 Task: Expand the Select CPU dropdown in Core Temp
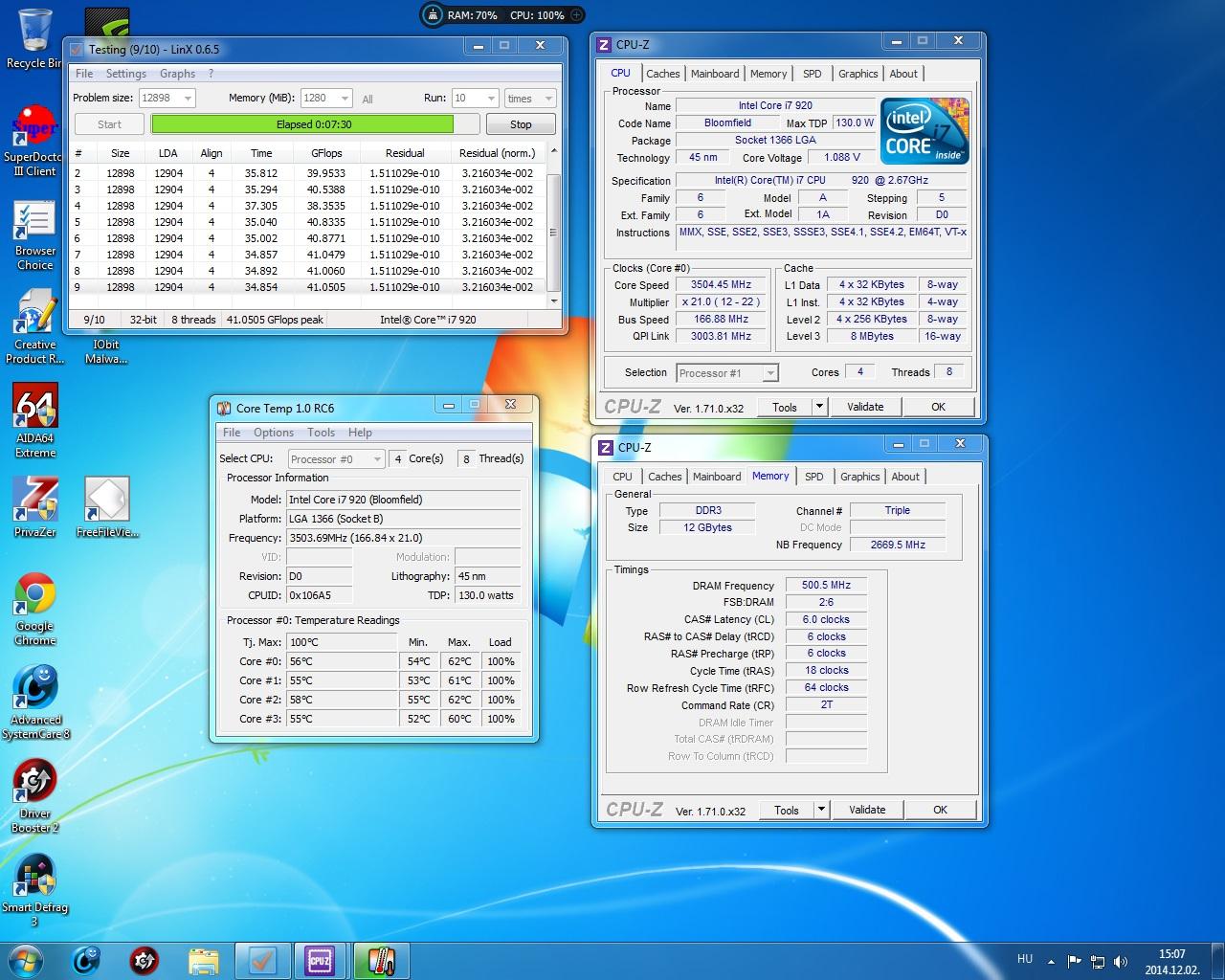click(x=376, y=459)
